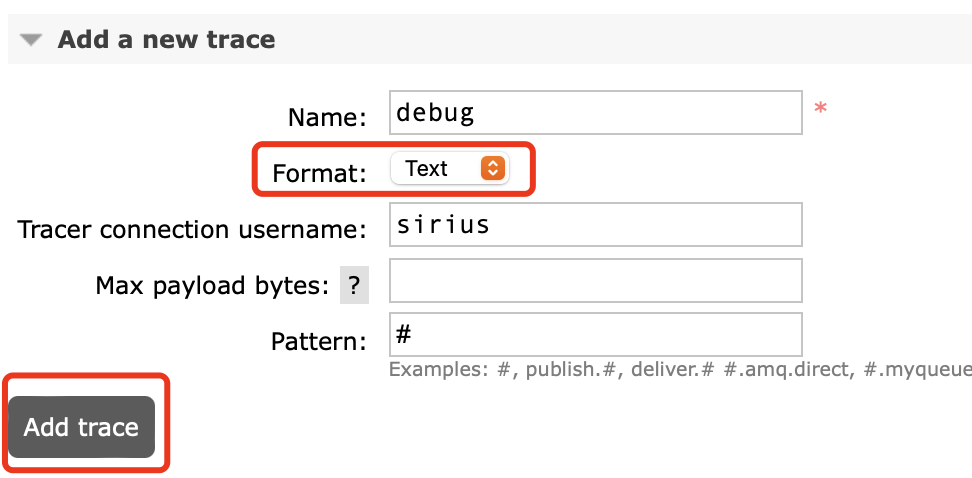This screenshot has width=972, height=478.
Task: Click the Add a new trace heading
Action: [166, 40]
